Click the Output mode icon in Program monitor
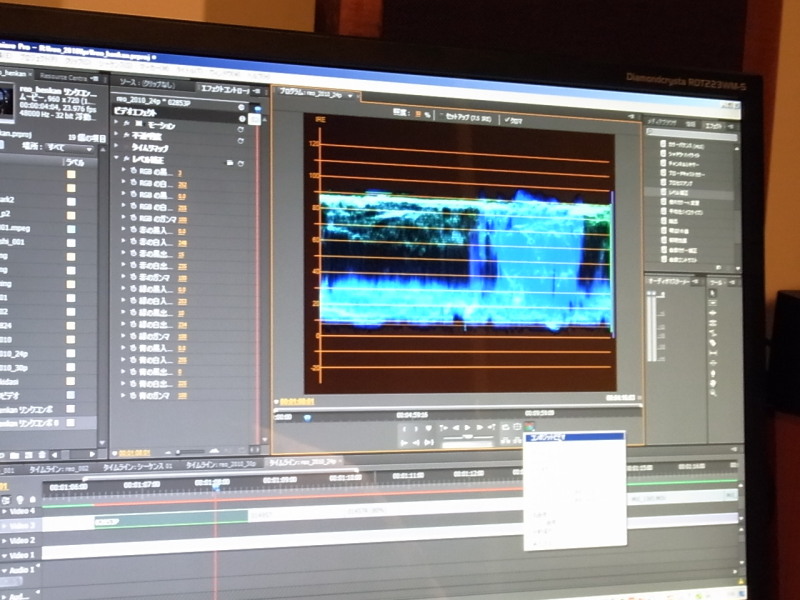 530,427
